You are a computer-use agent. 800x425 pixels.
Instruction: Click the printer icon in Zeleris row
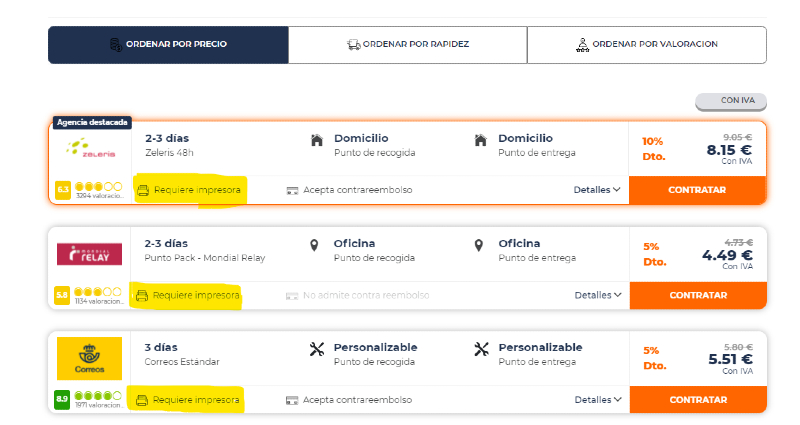coord(143,190)
